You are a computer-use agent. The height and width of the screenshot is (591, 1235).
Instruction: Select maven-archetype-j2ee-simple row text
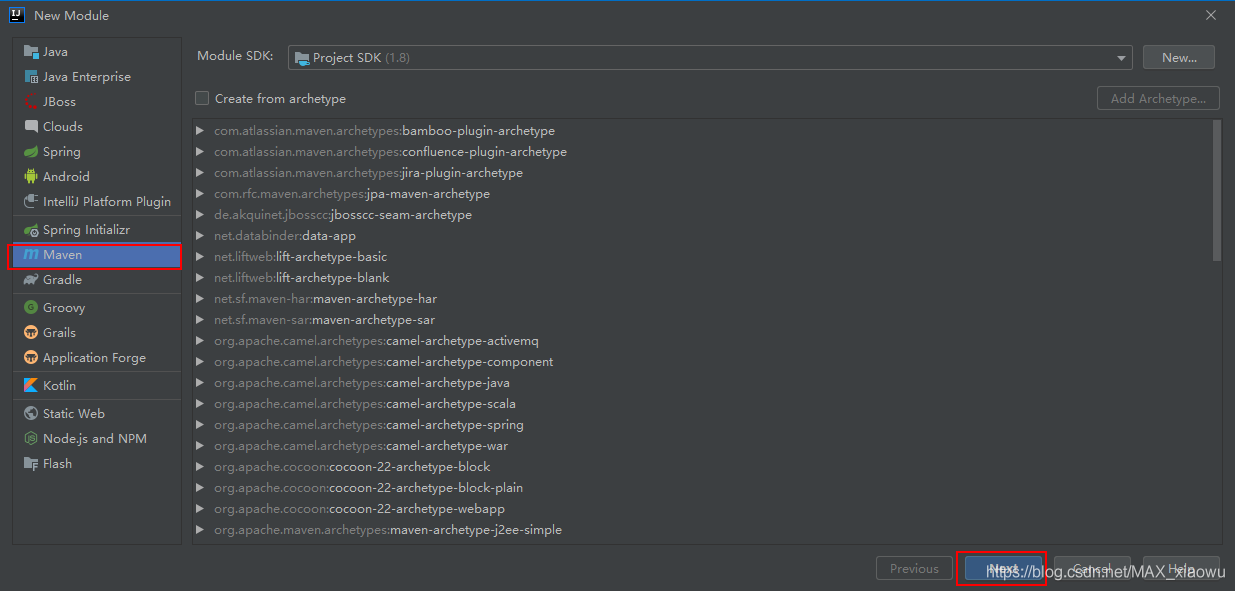point(388,530)
